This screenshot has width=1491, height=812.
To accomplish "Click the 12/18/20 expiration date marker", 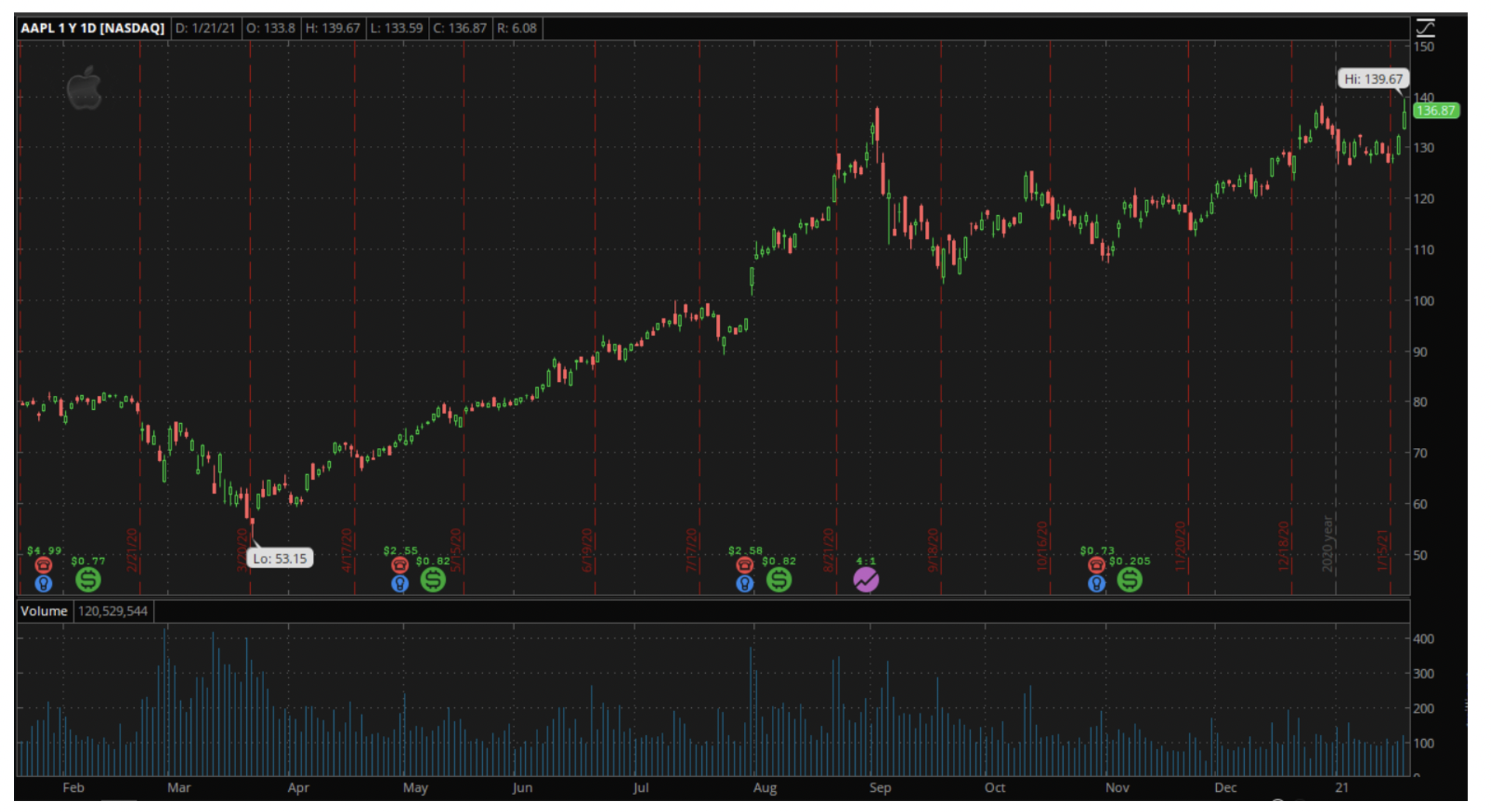I will 1284,547.
